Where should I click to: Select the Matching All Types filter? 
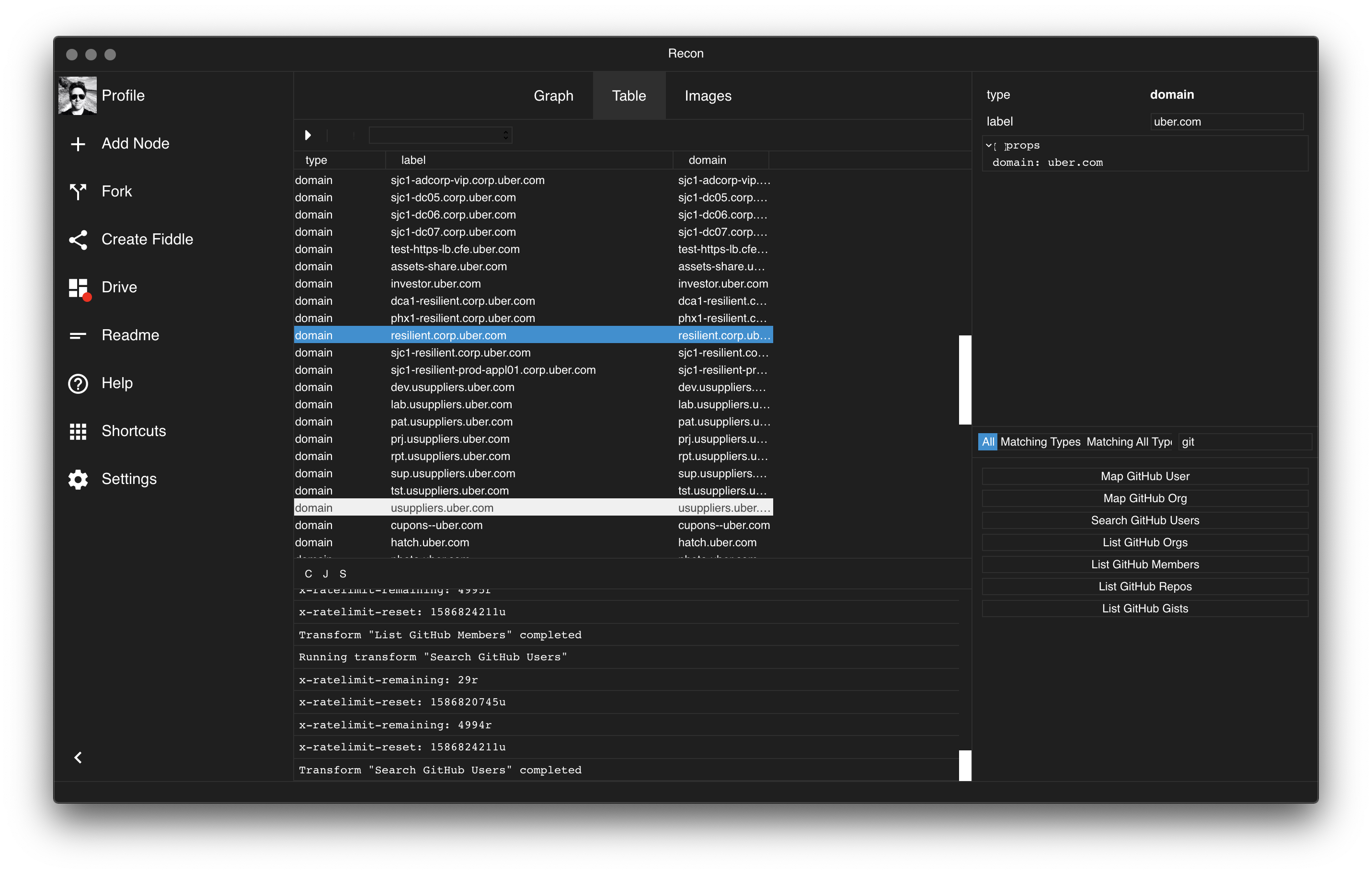[1128, 442]
